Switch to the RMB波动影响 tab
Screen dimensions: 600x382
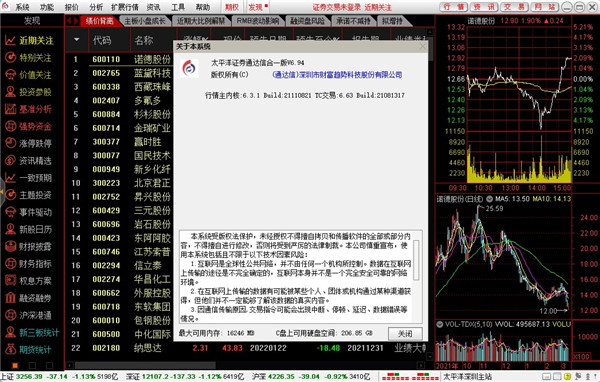click(x=258, y=21)
